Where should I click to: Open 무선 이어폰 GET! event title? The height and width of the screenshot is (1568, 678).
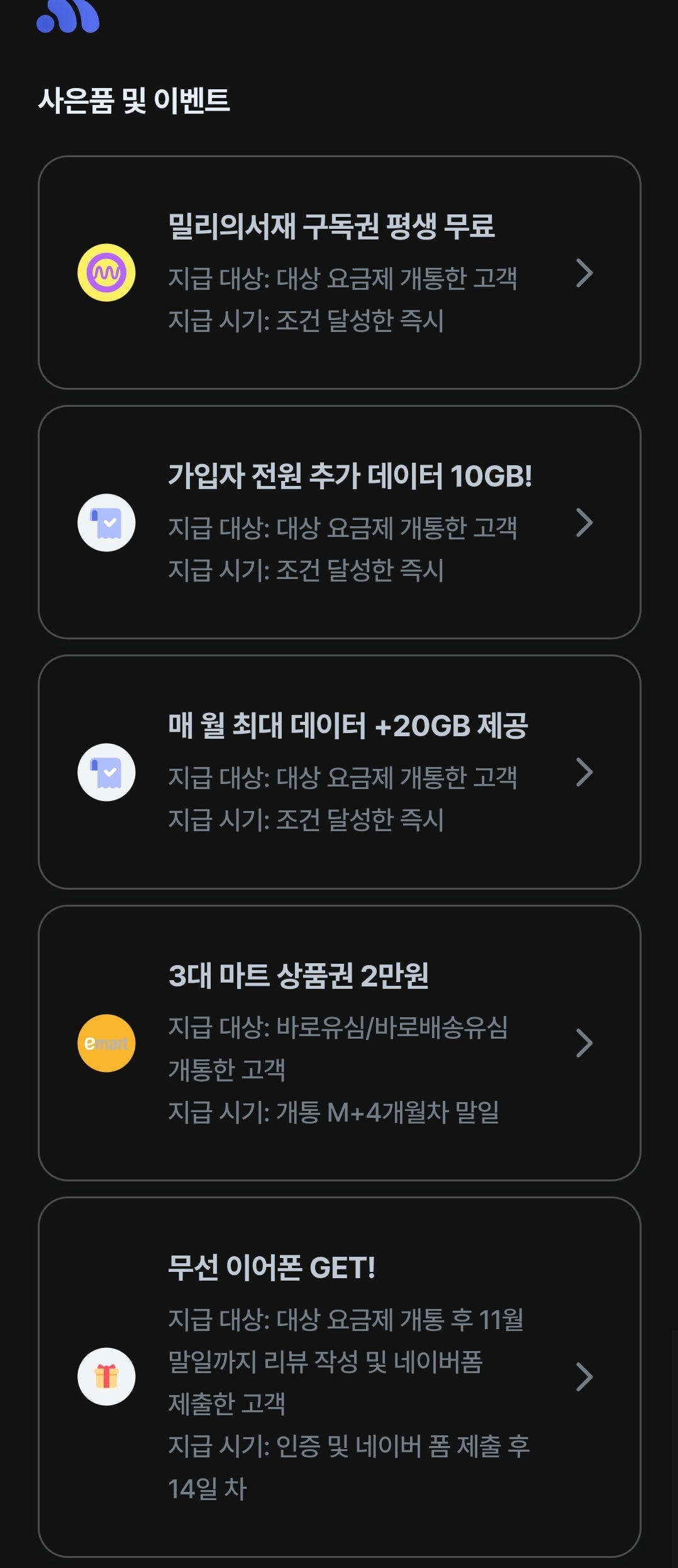pos(272,1267)
